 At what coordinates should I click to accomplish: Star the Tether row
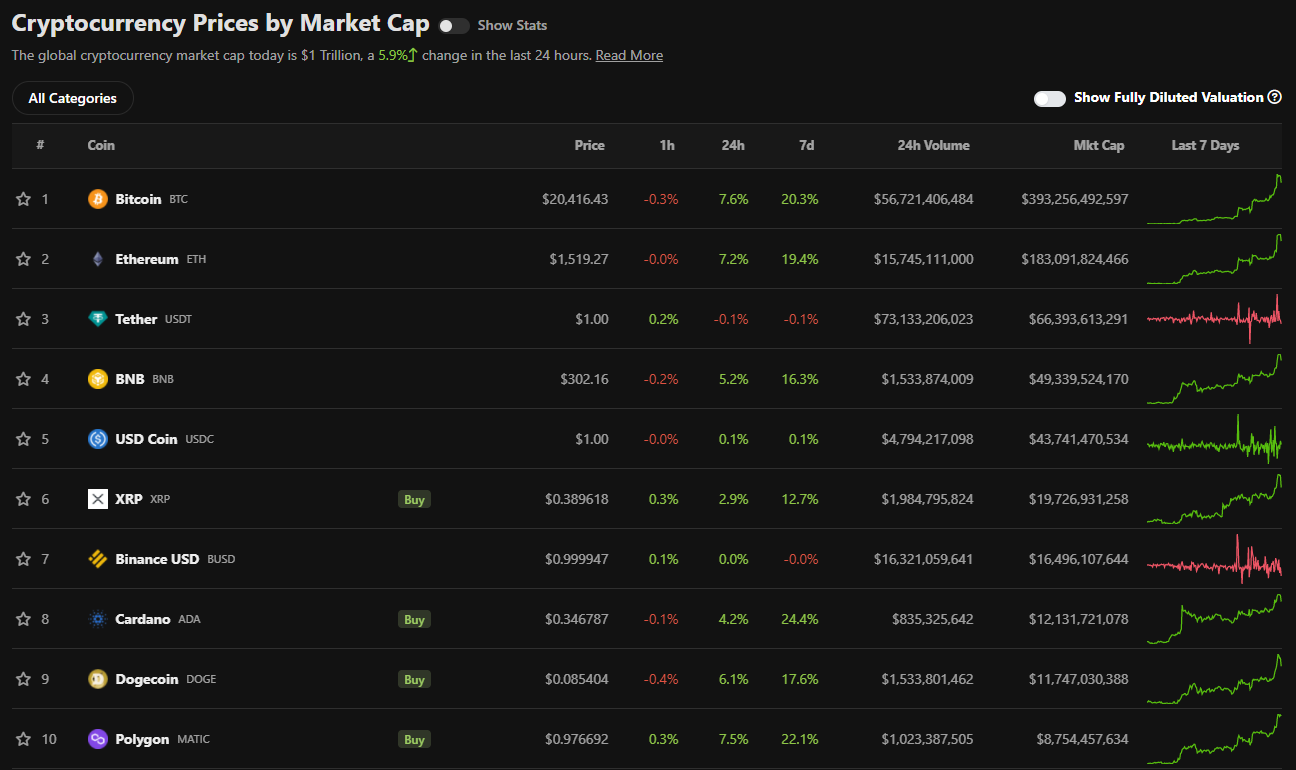click(x=23, y=319)
